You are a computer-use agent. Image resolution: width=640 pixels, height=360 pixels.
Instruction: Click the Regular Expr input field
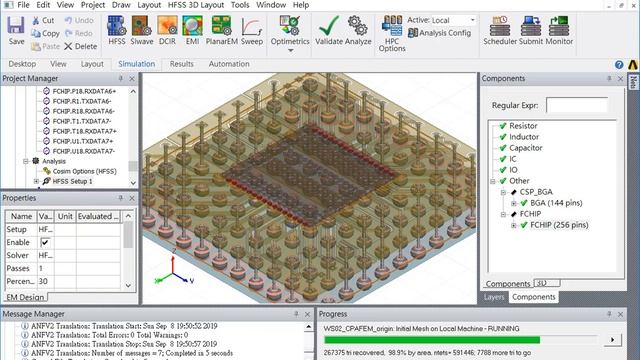[576, 105]
